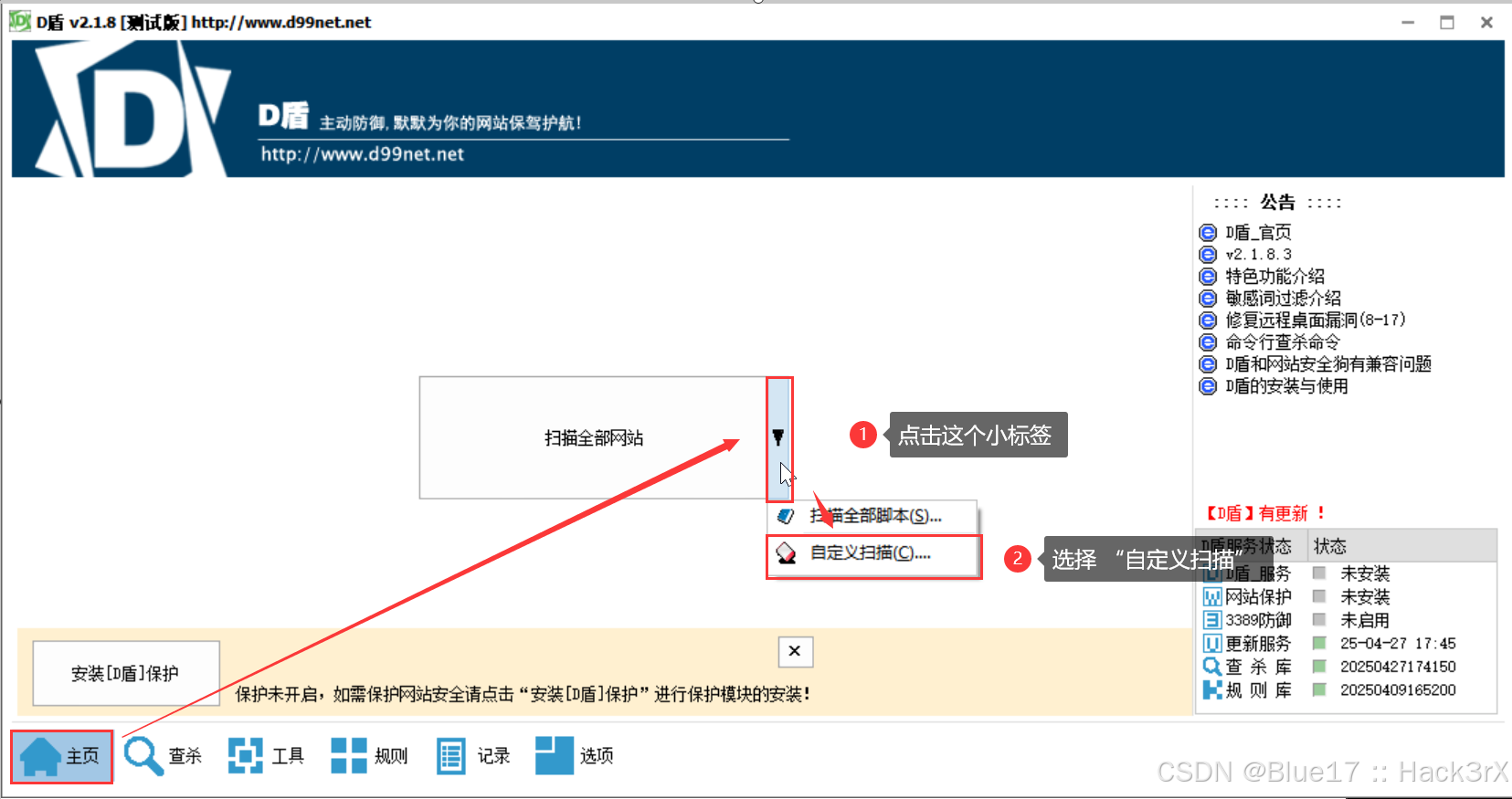The width and height of the screenshot is (1512, 799).
Task: Click the IE icon beside v2.1.8.3
Action: coord(1208,255)
